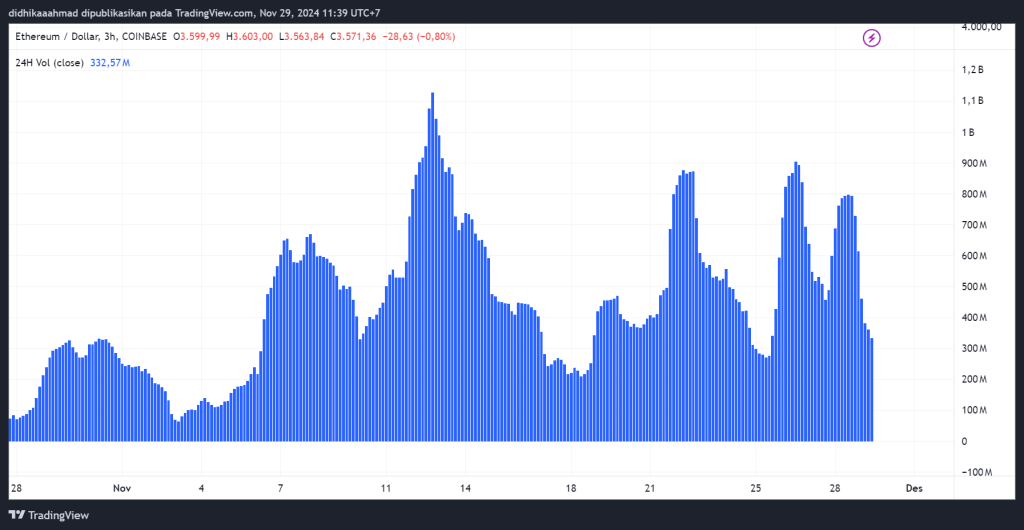Click the Nov date label on time axis
The height and width of the screenshot is (530, 1024).
tap(122, 488)
